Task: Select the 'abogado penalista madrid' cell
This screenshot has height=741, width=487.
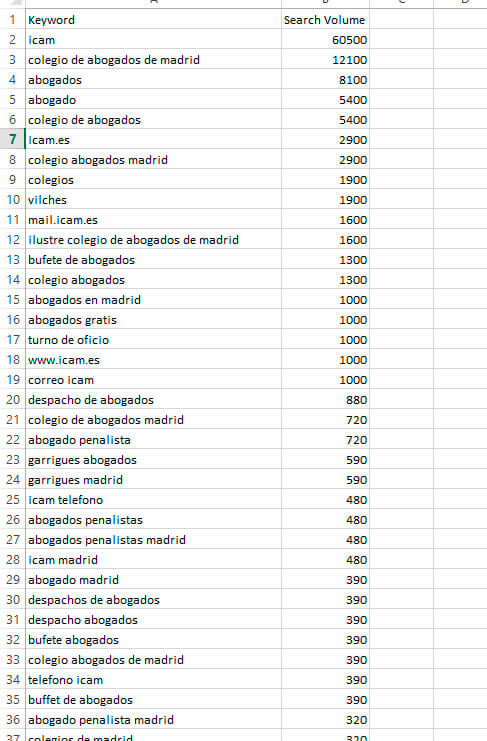Action: (153, 720)
